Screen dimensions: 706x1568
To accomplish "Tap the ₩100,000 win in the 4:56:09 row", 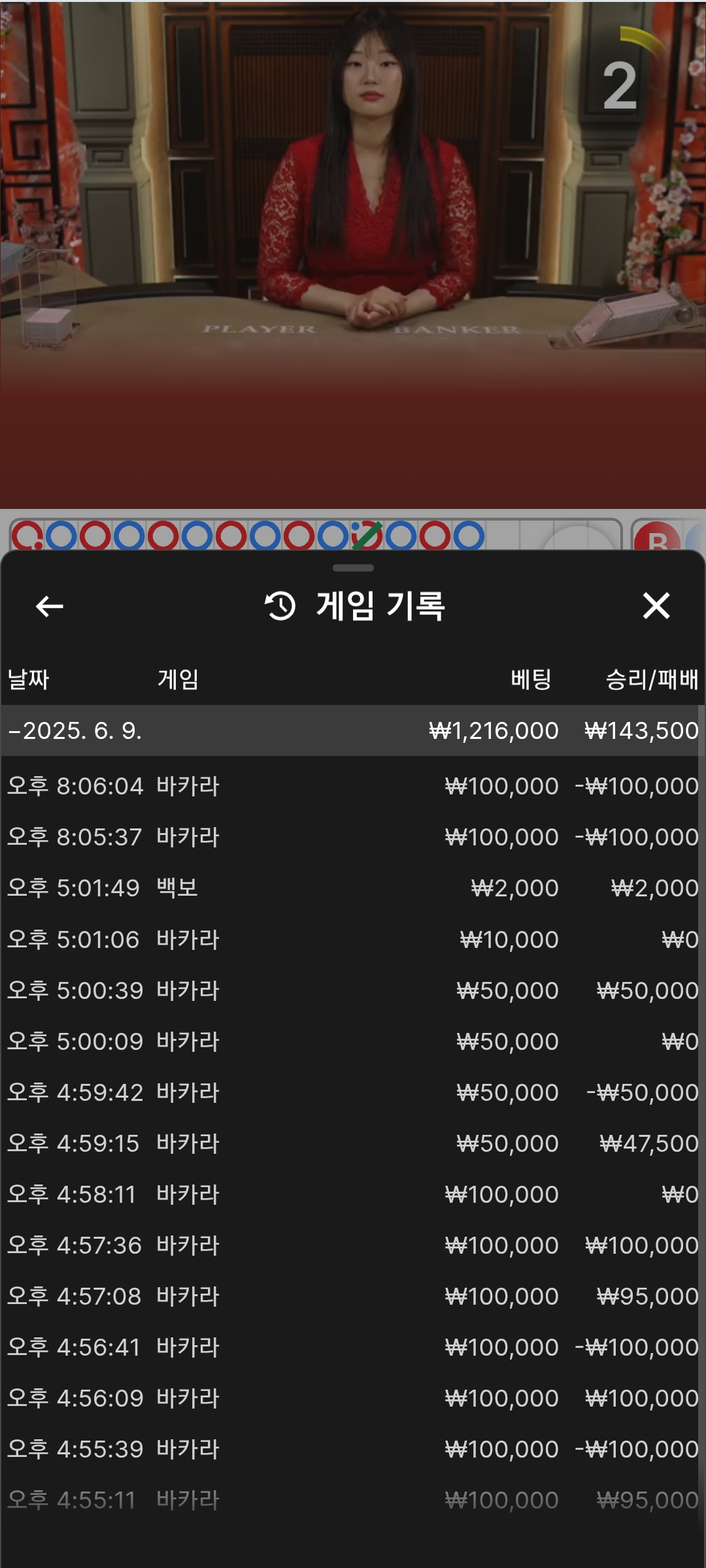I will click(x=642, y=1398).
